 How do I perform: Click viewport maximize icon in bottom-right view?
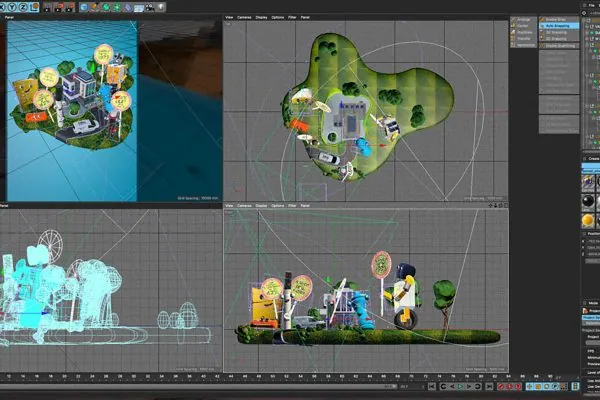pyautogui.click(x=506, y=206)
